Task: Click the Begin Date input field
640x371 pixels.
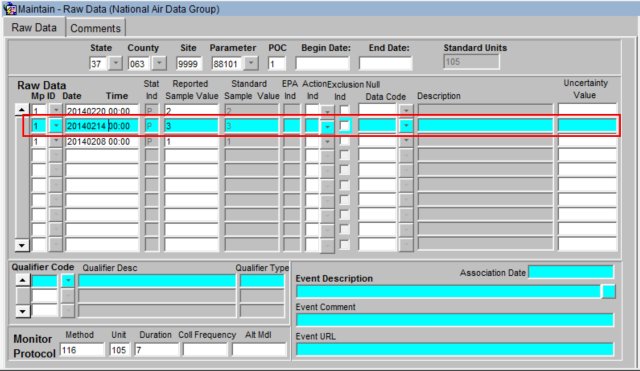Action: 322,64
